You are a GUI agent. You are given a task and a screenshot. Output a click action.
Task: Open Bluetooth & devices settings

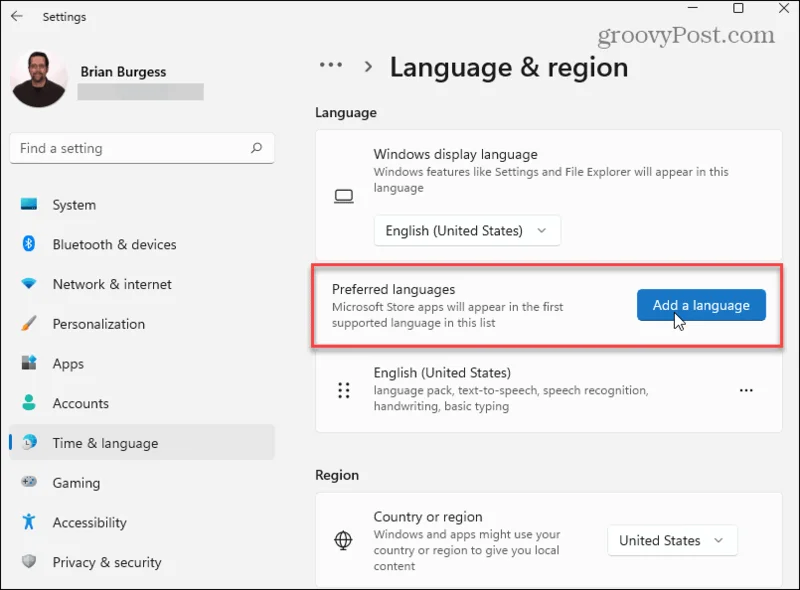(x=141, y=244)
